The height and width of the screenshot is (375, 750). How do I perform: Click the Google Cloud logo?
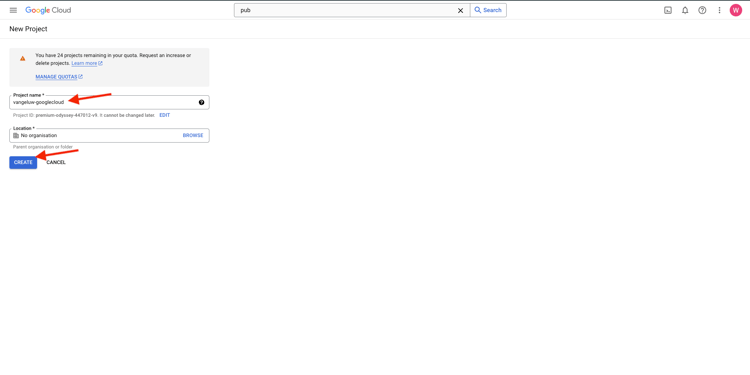tap(48, 10)
